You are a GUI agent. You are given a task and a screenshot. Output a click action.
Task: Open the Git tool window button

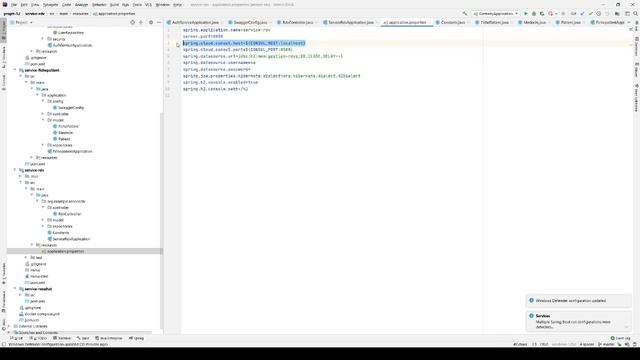[16, 338]
